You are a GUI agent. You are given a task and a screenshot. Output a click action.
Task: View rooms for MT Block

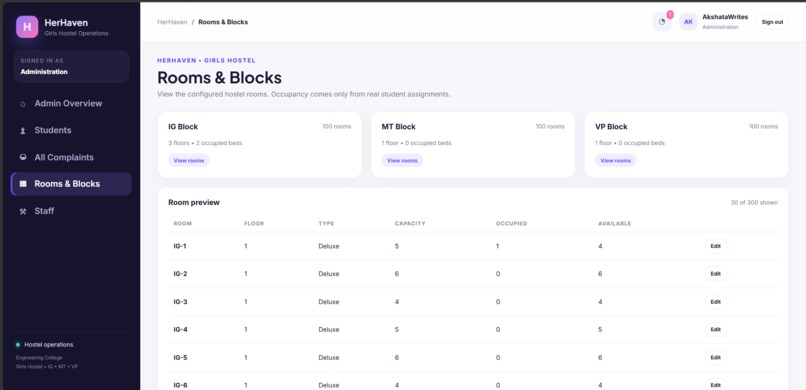coord(402,160)
